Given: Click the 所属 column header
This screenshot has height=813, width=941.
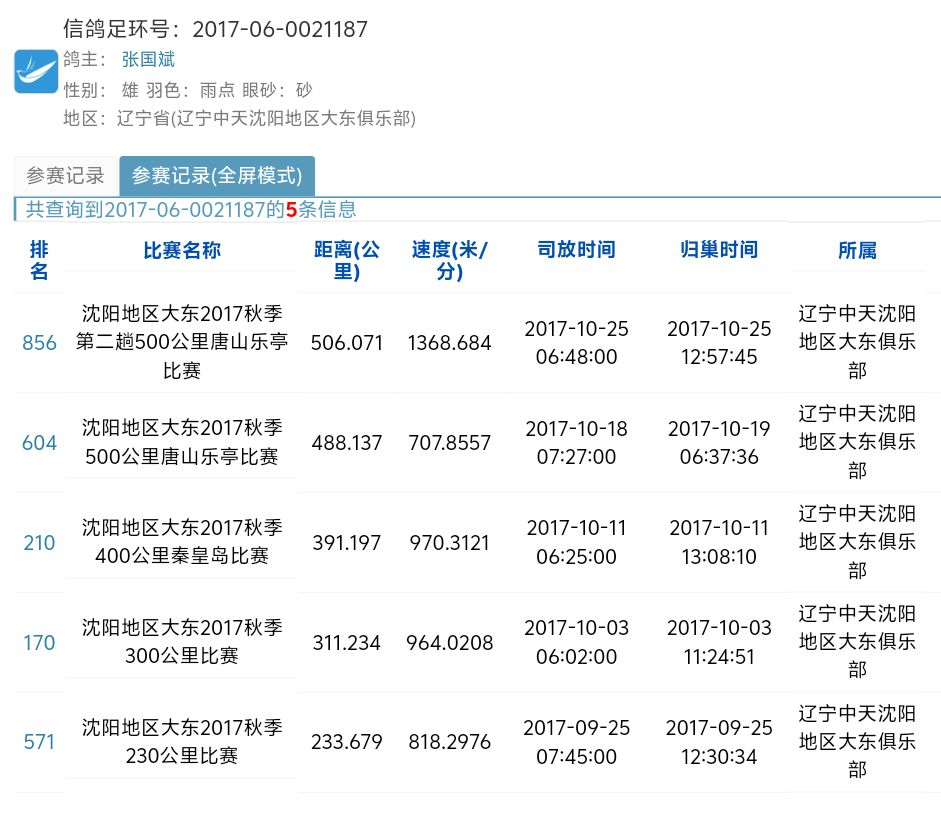Looking at the screenshot, I should (x=857, y=250).
